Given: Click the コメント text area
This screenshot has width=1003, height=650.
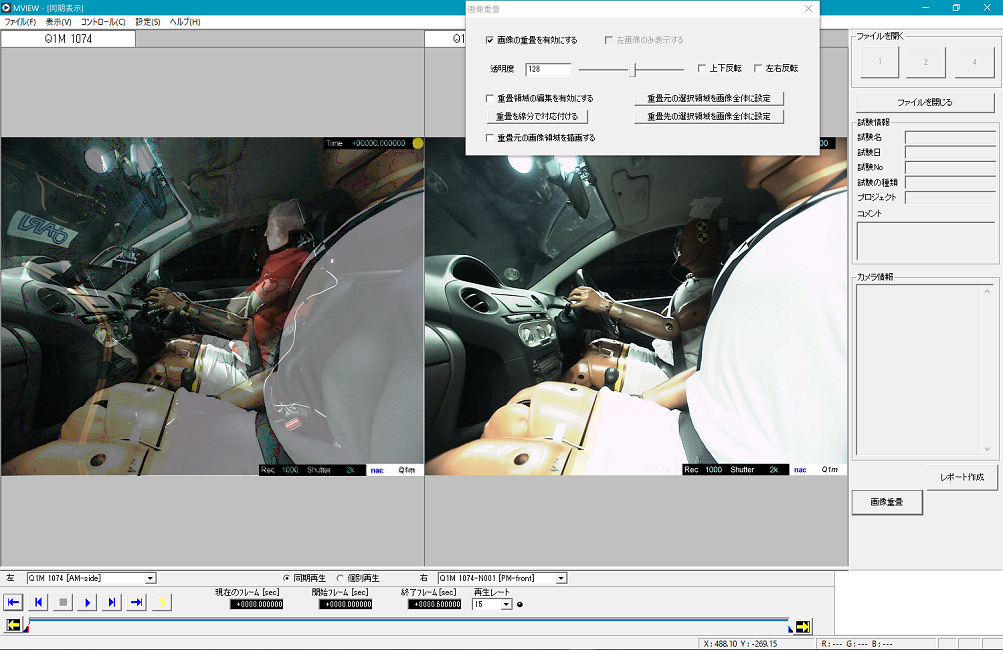Looking at the screenshot, I should point(926,241).
